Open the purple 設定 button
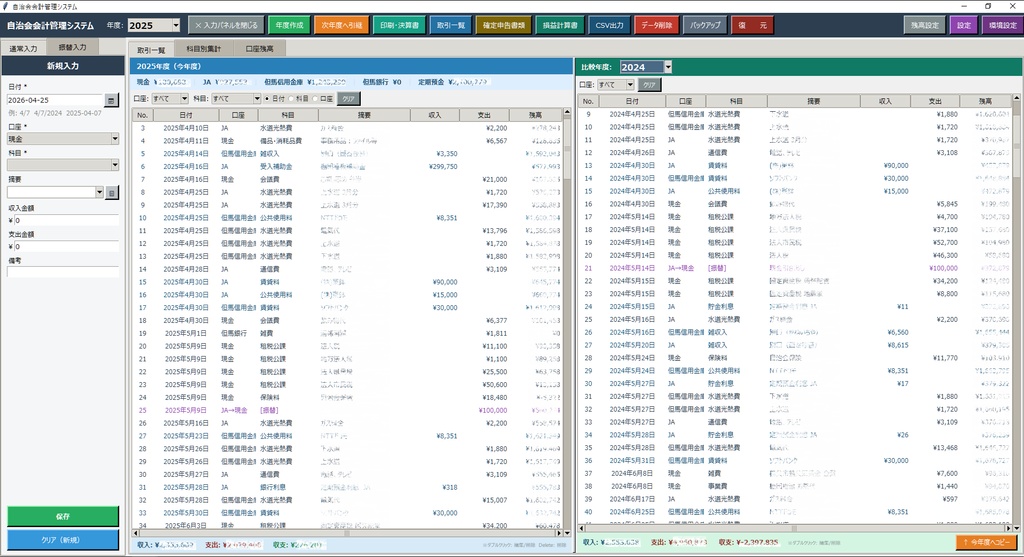This screenshot has height=557, width=1024. [x=964, y=25]
